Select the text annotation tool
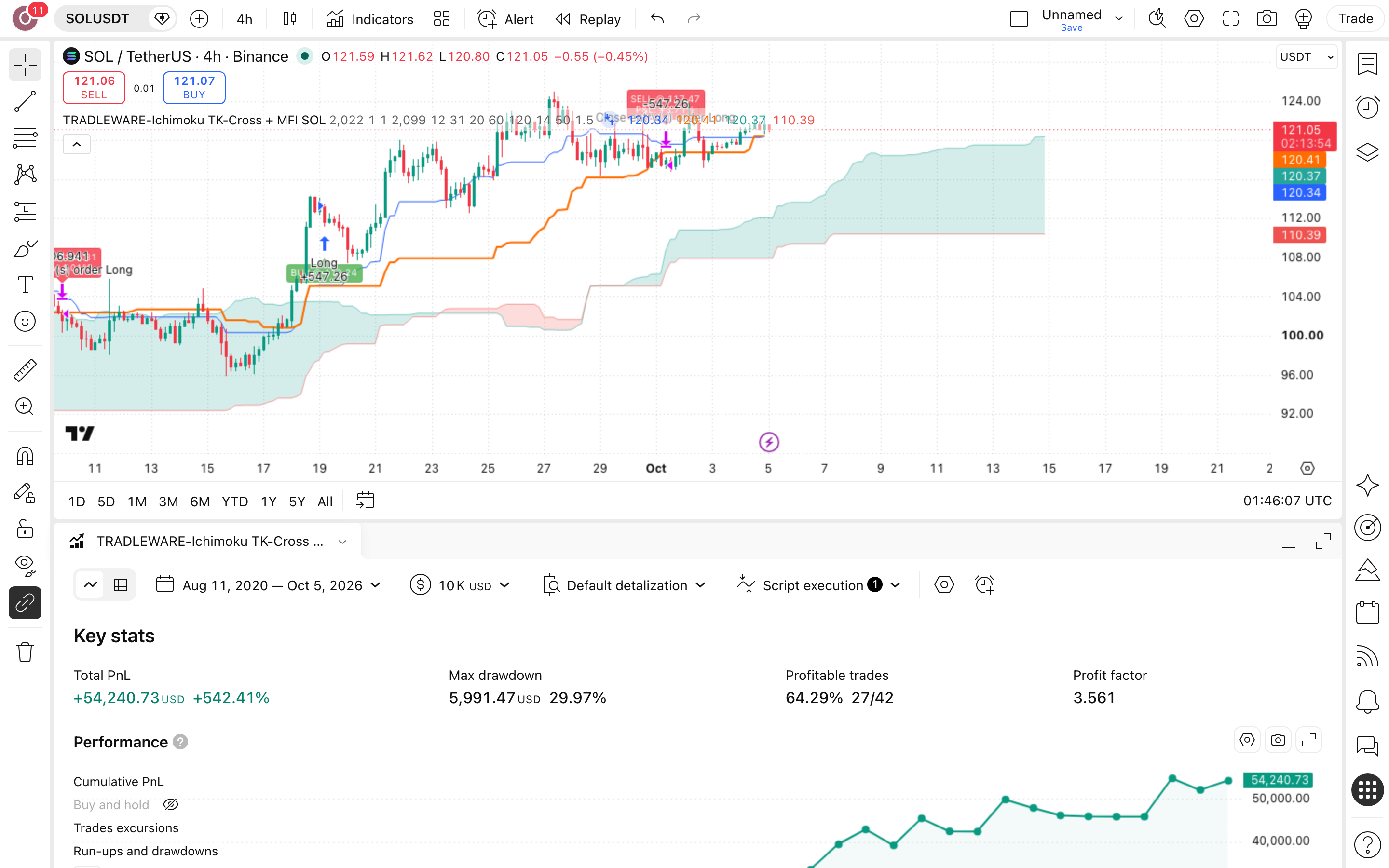 (25, 285)
